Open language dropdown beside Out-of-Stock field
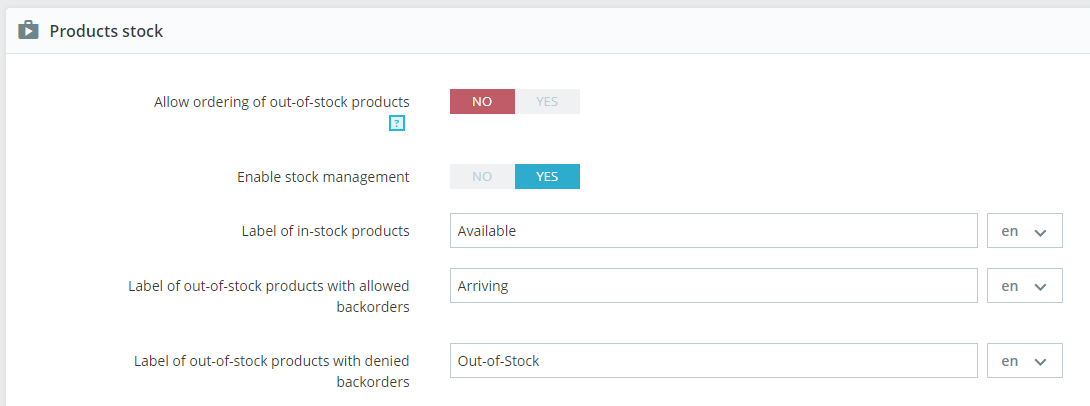 coord(1024,361)
